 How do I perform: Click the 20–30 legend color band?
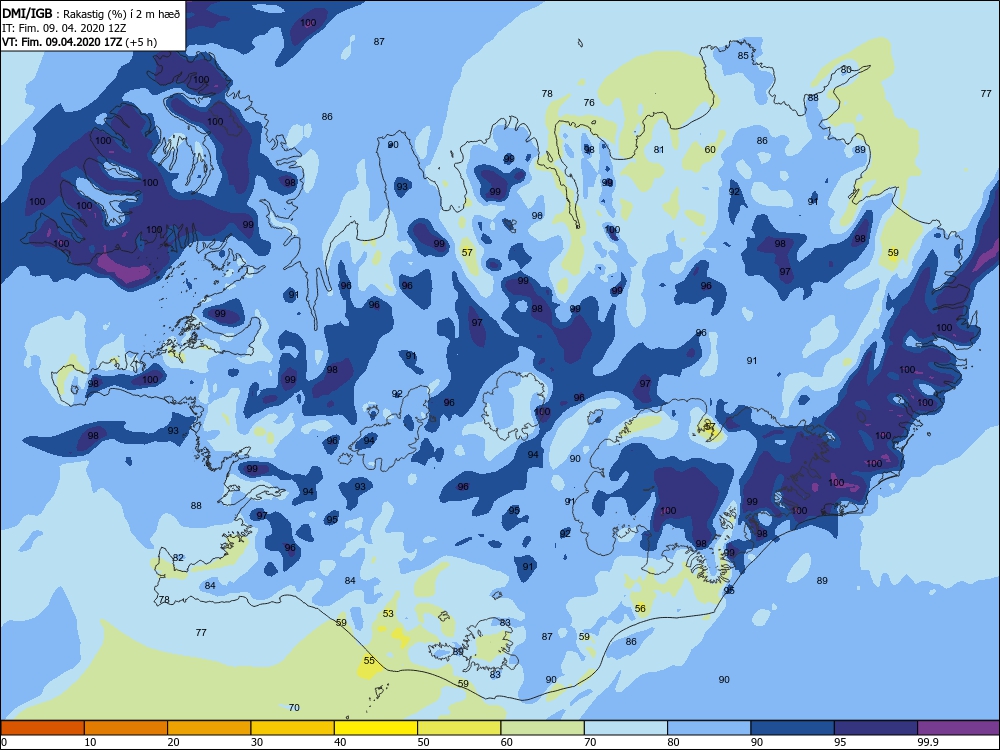[x=209, y=728]
